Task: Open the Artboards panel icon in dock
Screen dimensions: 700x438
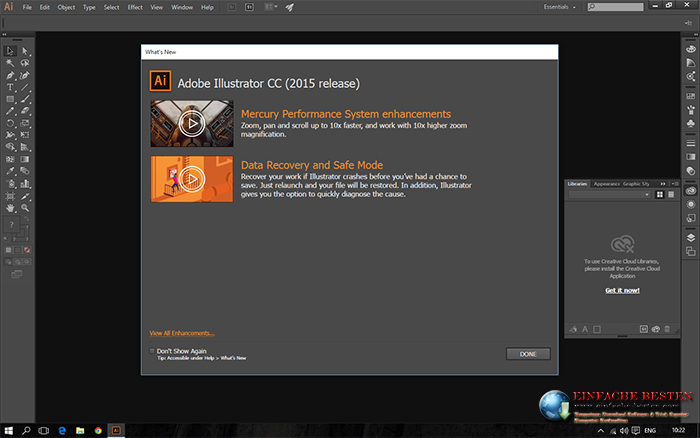Action: (691, 251)
